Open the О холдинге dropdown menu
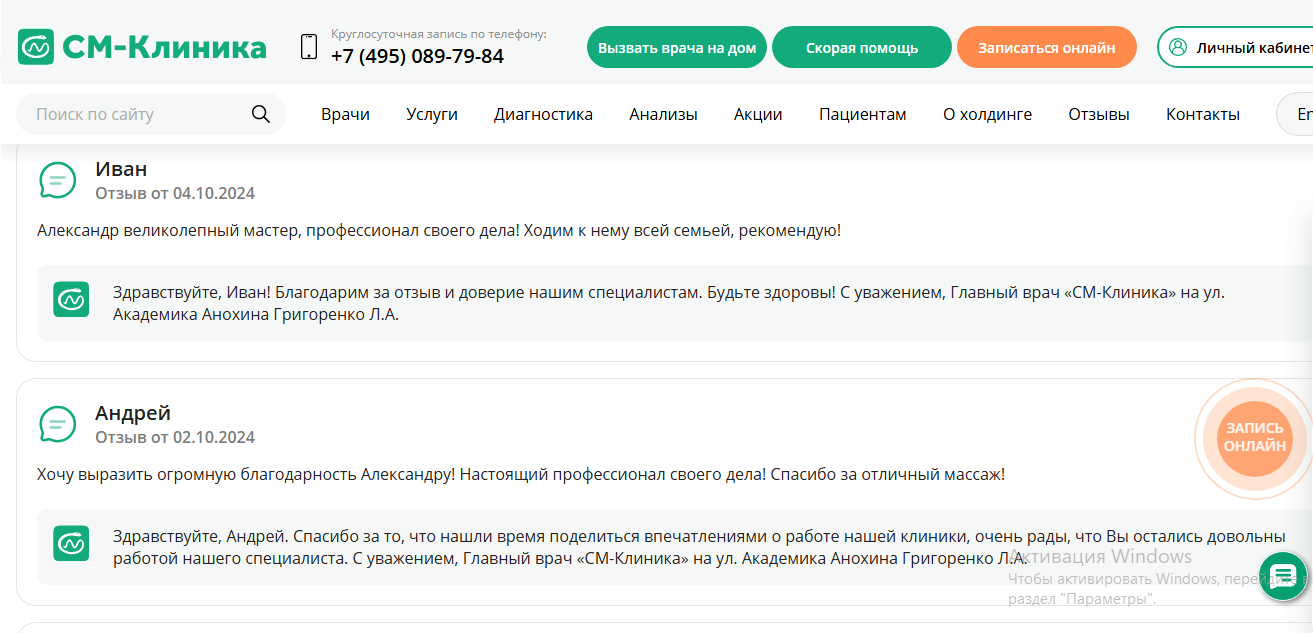1313x633 pixels. [987, 113]
